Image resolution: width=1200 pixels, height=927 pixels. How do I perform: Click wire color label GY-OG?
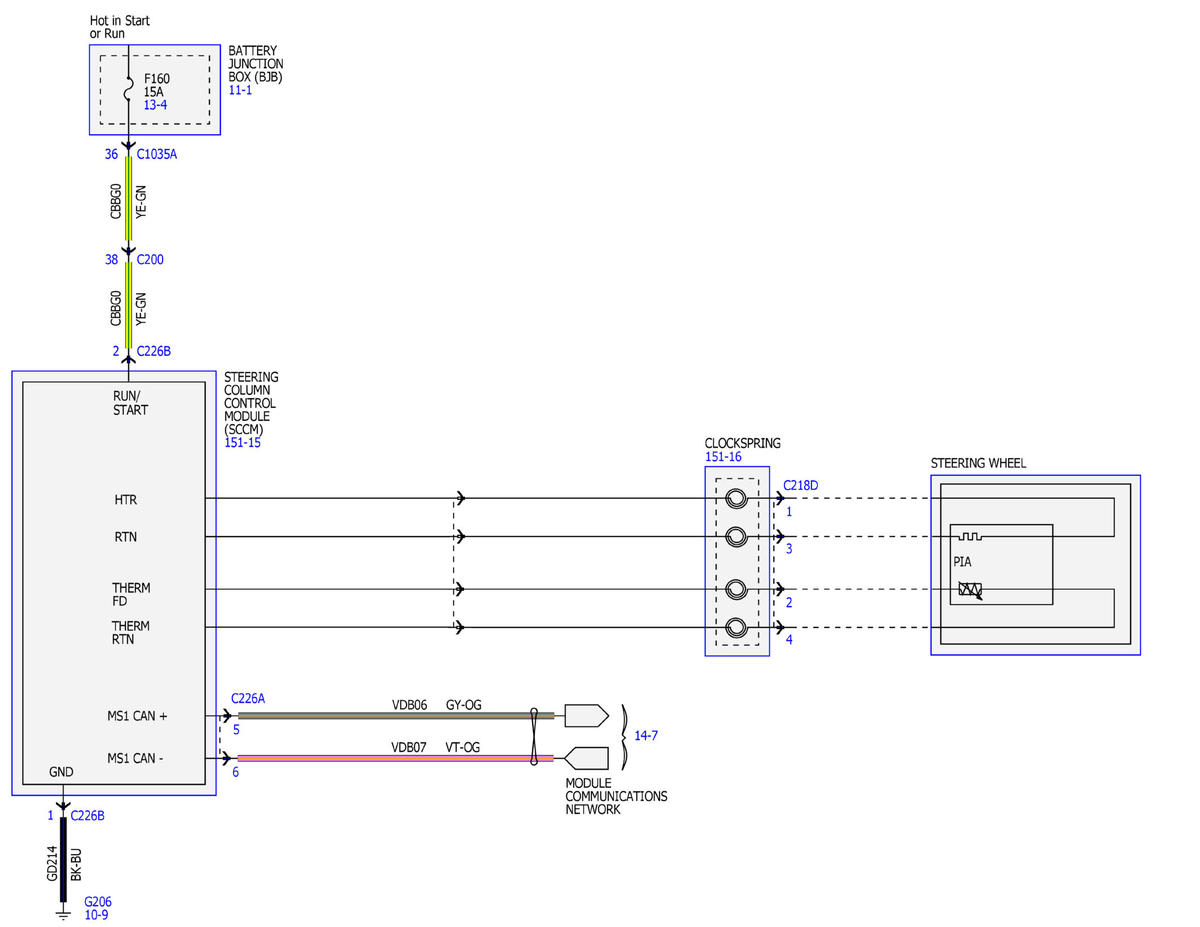pyautogui.click(x=464, y=705)
